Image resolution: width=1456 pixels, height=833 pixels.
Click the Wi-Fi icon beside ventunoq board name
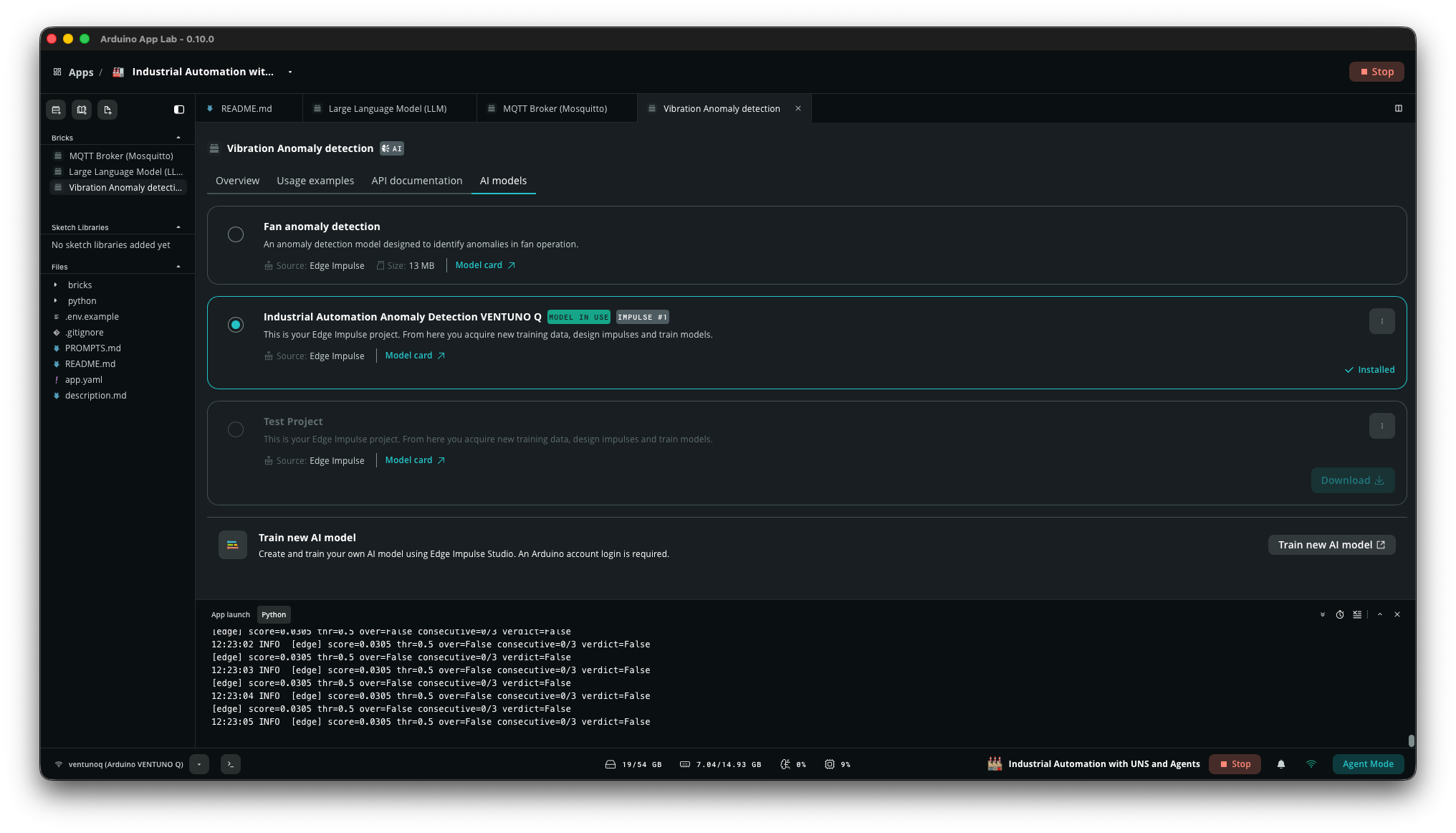coord(59,764)
